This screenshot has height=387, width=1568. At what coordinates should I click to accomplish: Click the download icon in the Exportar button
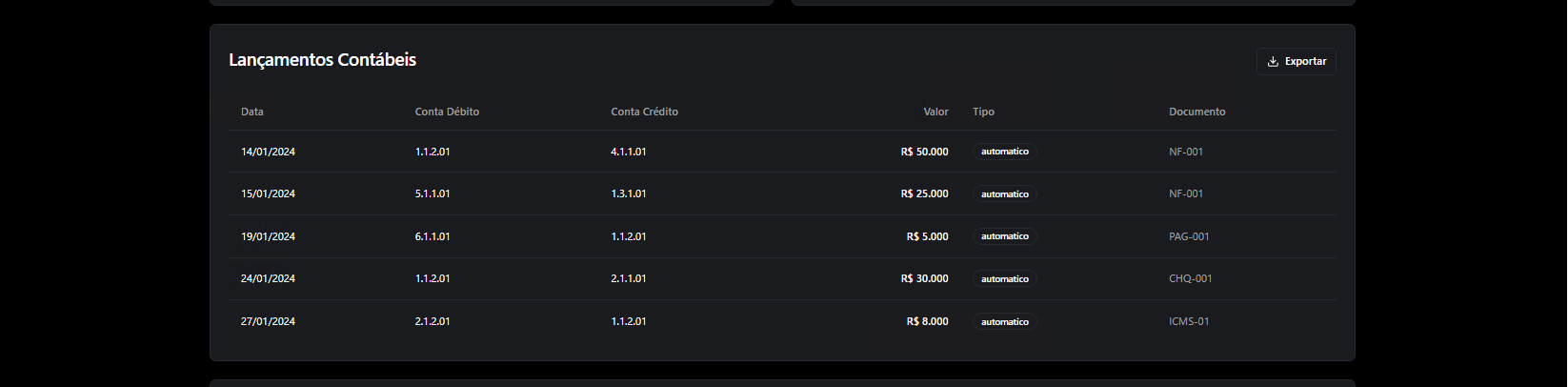tap(1273, 62)
